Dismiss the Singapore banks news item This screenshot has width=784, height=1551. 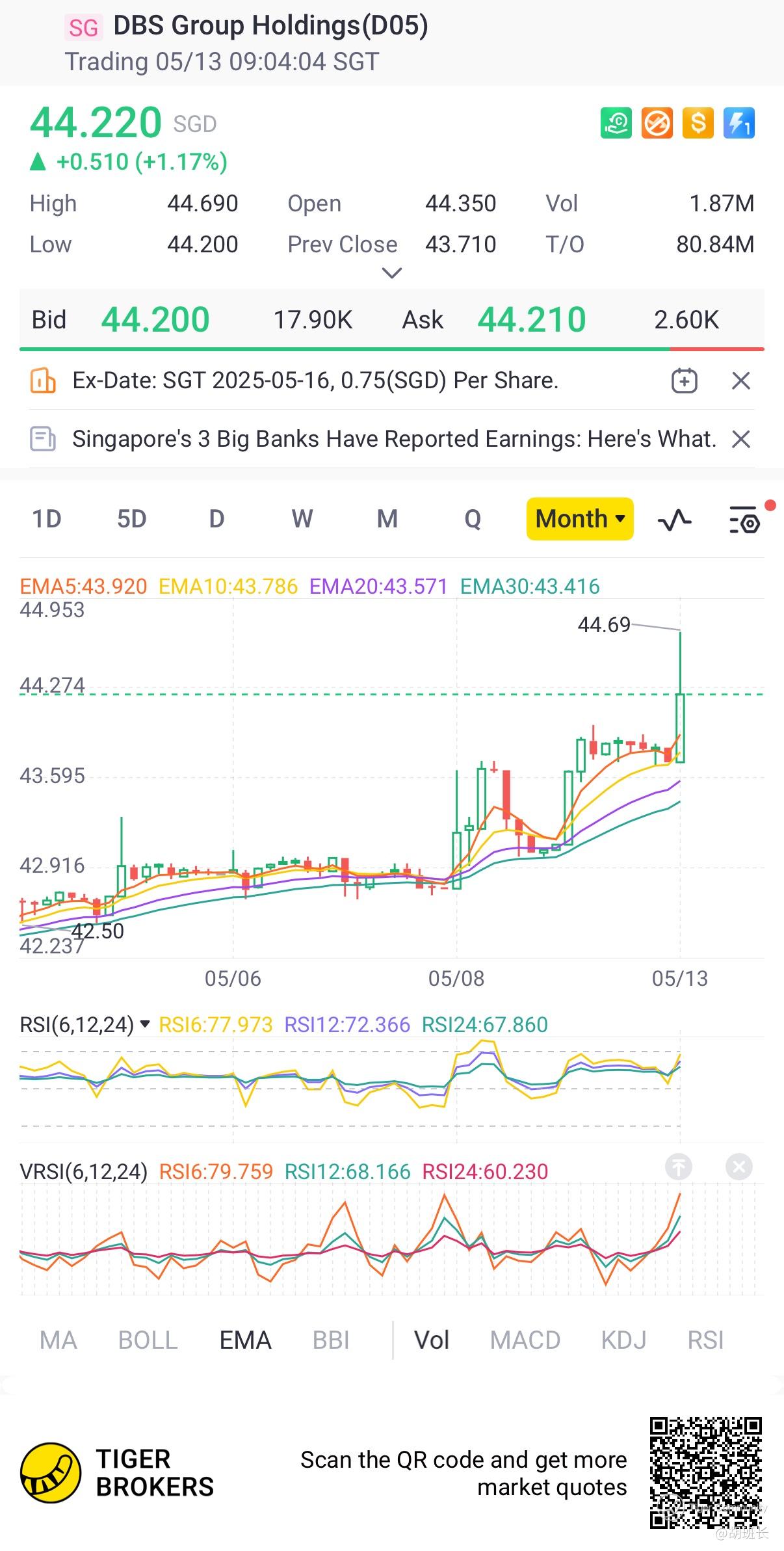pyautogui.click(x=741, y=439)
